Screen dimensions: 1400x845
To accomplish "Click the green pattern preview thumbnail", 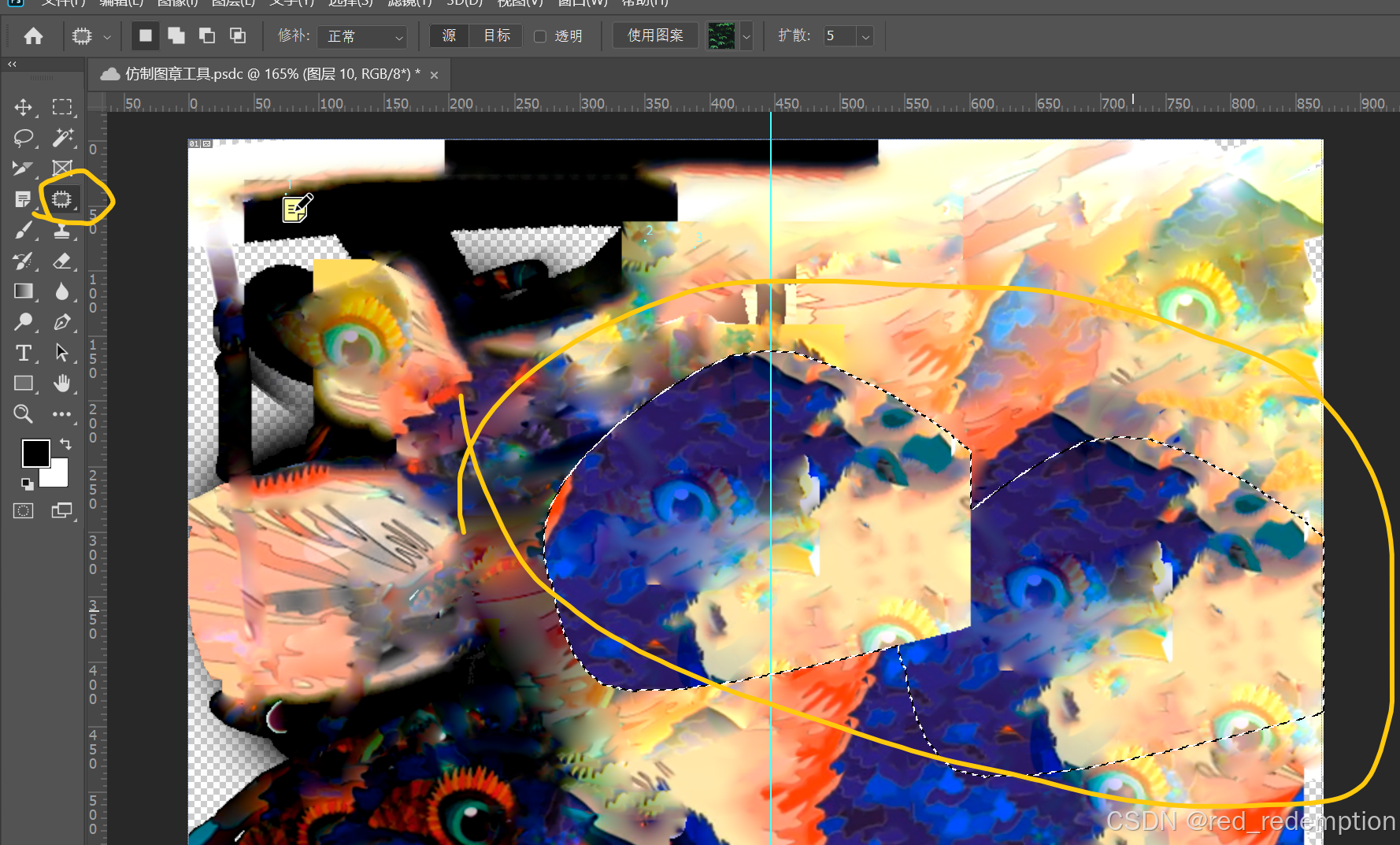I will [721, 36].
